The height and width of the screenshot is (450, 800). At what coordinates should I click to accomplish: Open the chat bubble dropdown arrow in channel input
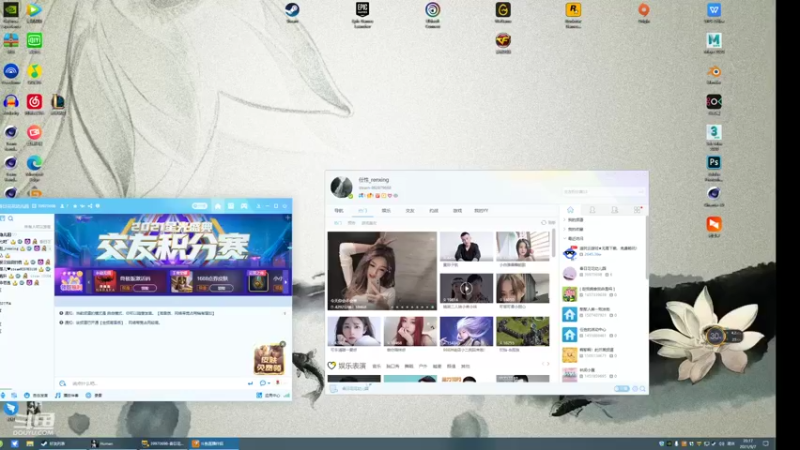[x=269, y=383]
